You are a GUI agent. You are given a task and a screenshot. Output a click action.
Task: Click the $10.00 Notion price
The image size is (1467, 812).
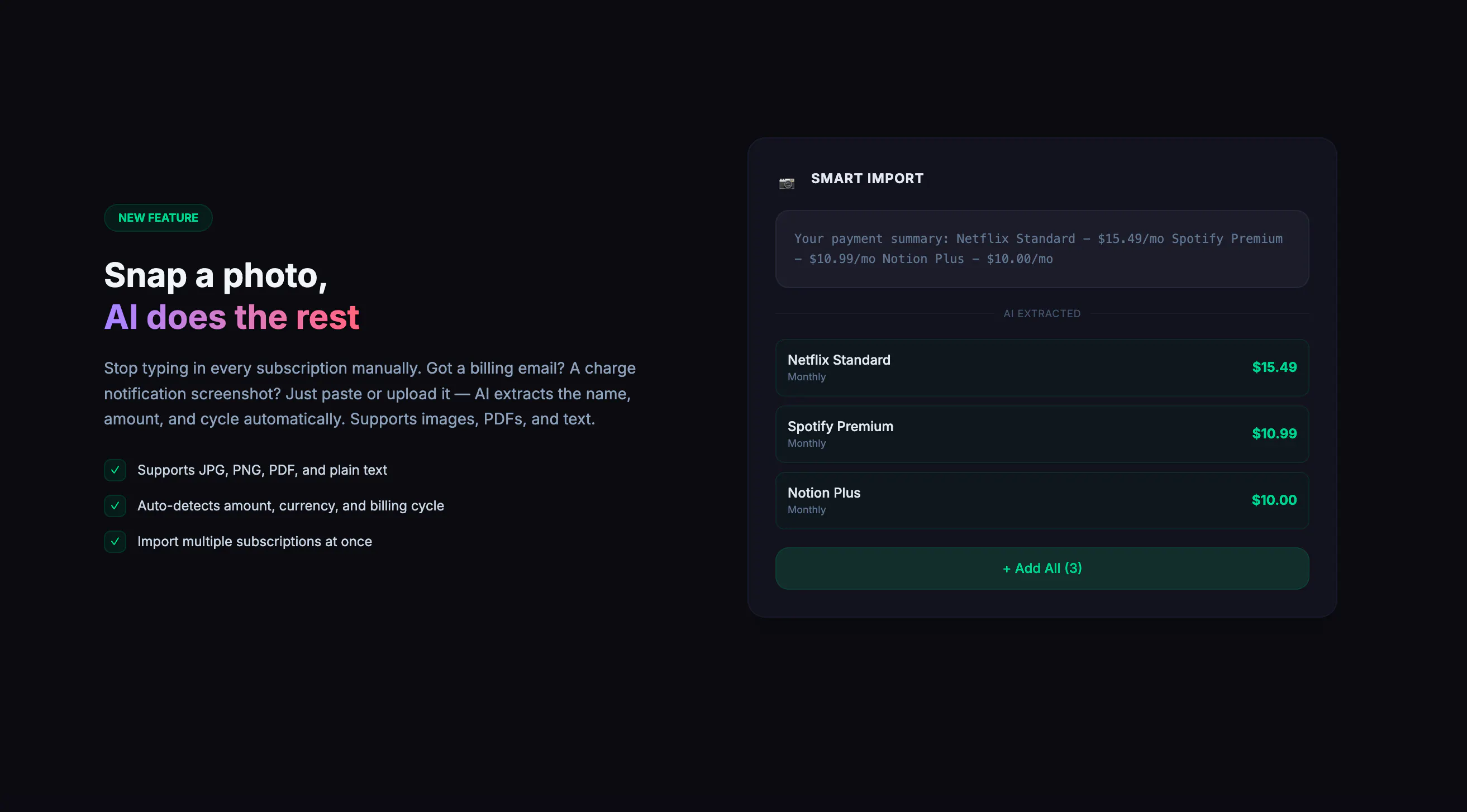[x=1274, y=500]
